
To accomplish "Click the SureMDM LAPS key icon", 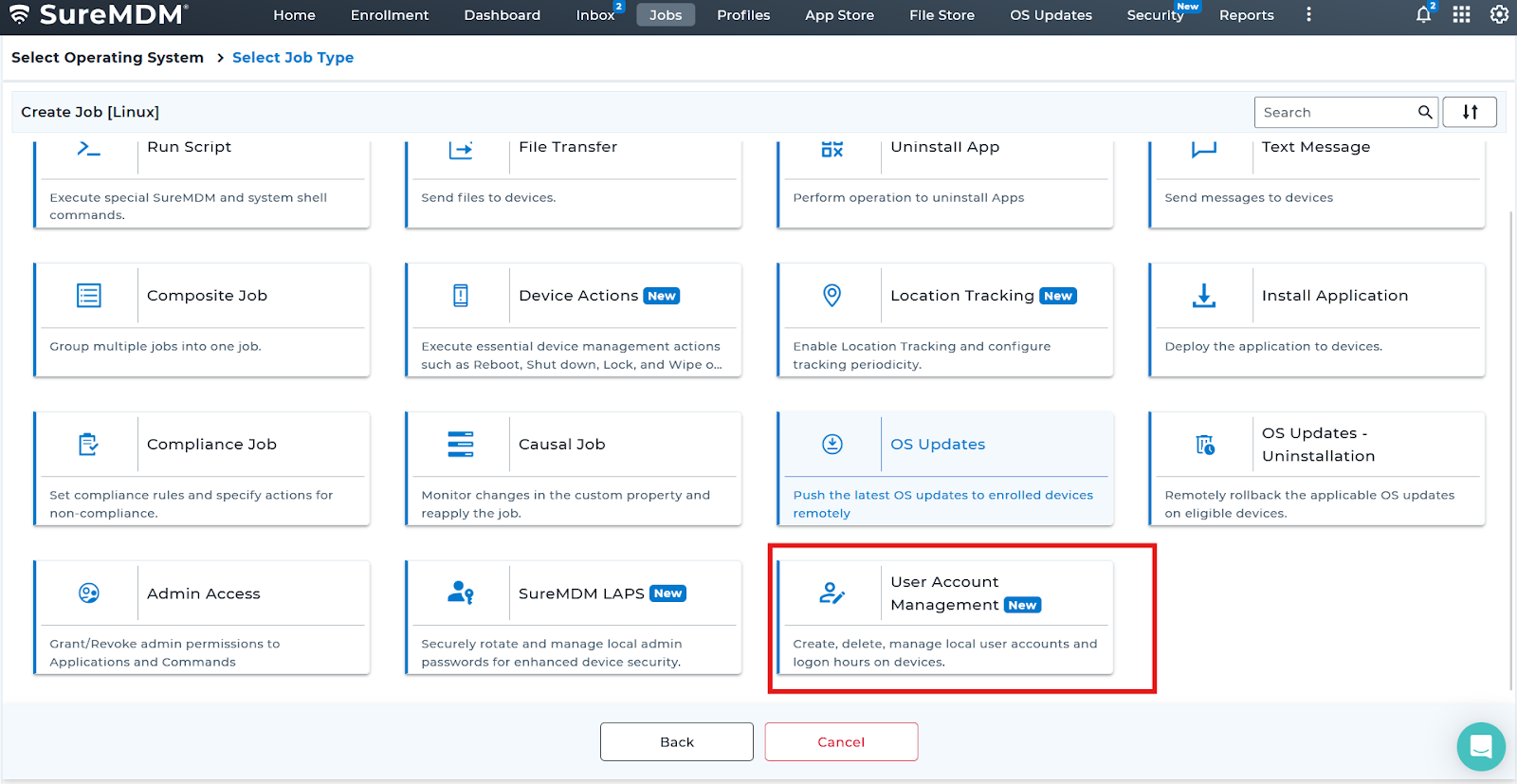I will click(461, 593).
